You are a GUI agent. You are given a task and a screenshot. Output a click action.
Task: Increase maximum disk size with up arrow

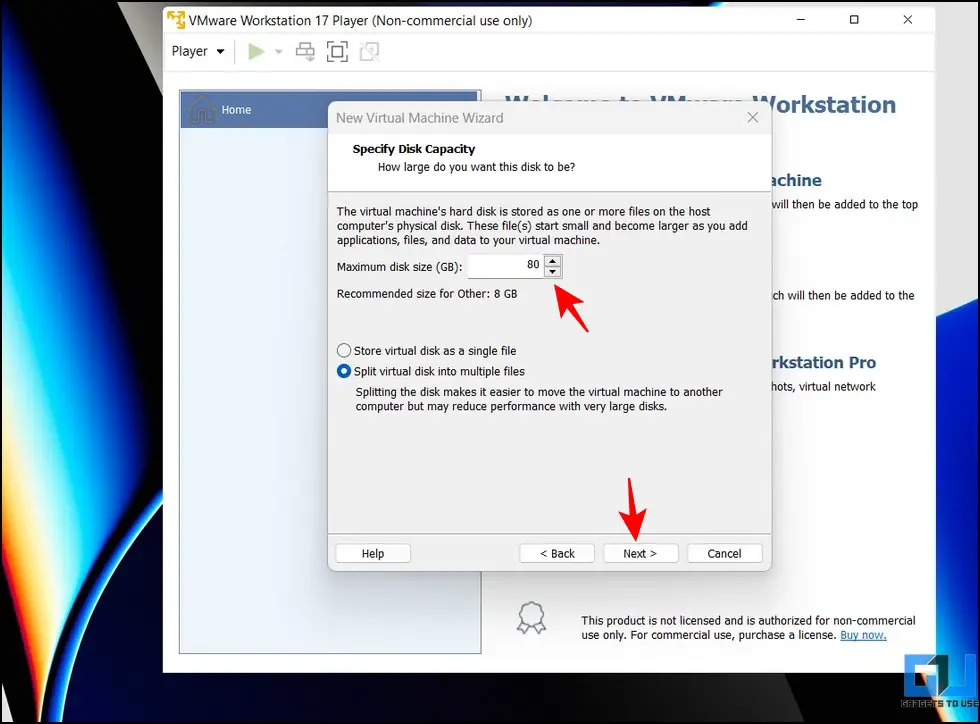[x=552, y=260]
